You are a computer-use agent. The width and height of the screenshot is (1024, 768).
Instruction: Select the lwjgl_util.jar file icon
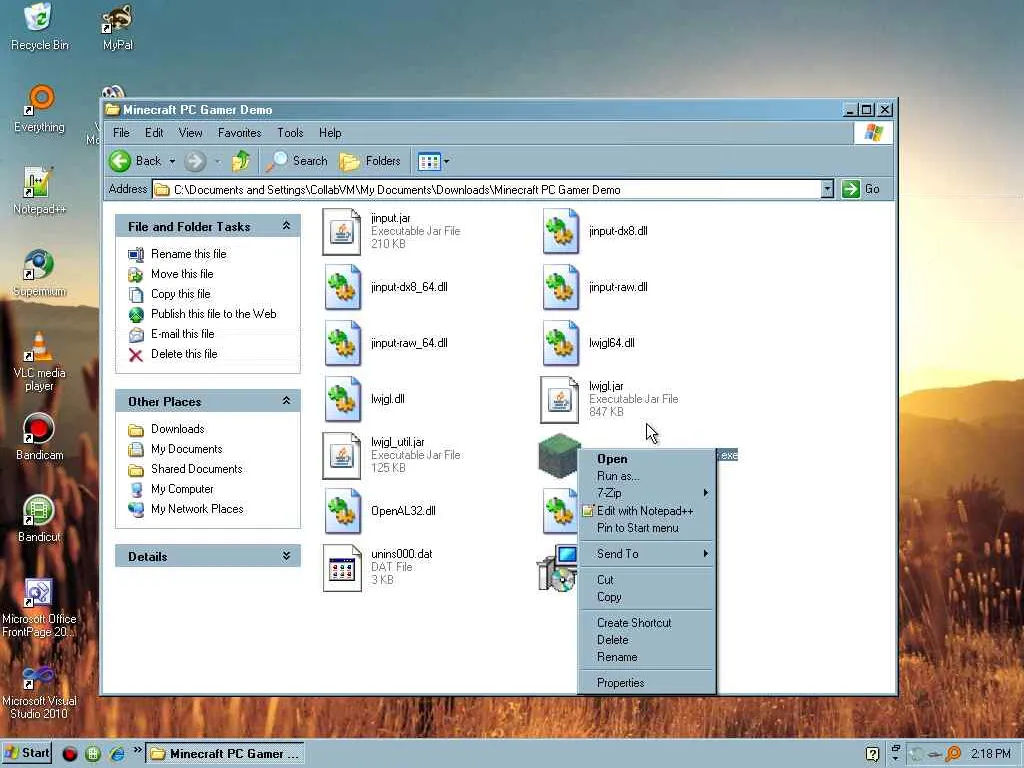(x=342, y=456)
